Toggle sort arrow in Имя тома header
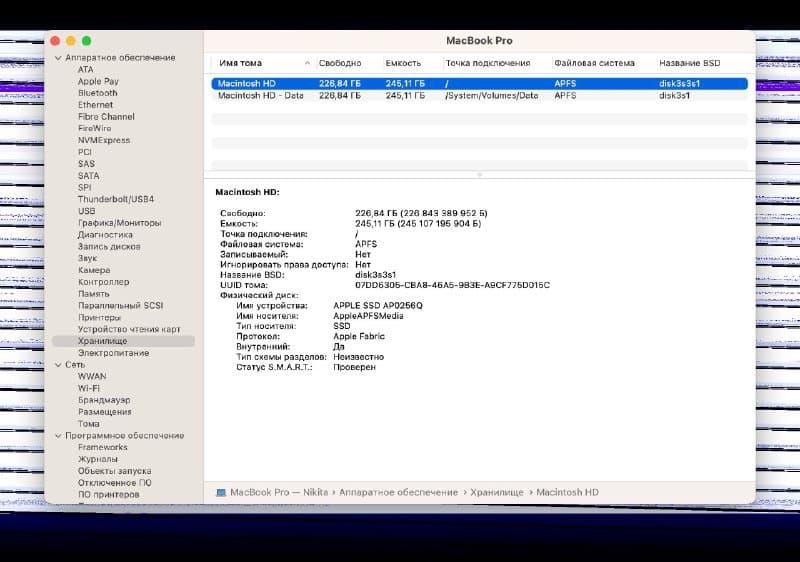The height and width of the screenshot is (562, 800). pyautogui.click(x=307, y=63)
